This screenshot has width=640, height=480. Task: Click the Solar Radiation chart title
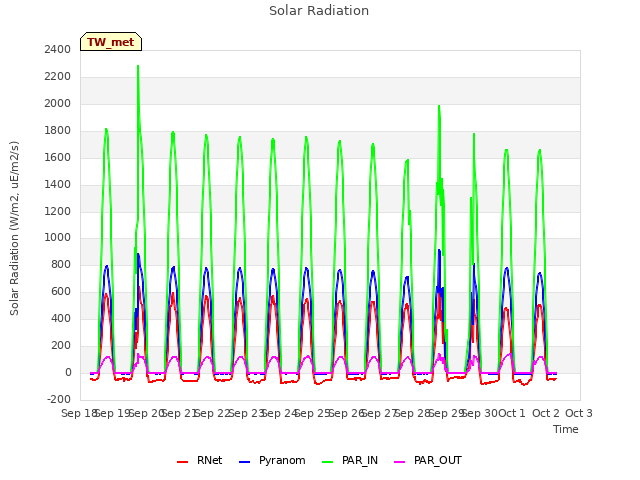(x=319, y=11)
